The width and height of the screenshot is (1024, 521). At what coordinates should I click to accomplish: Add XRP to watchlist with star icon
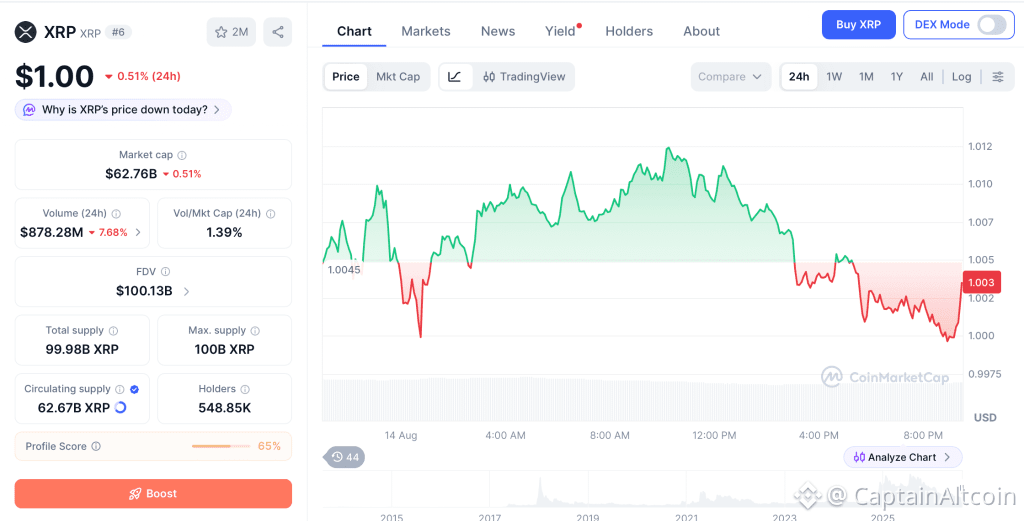[x=231, y=32]
